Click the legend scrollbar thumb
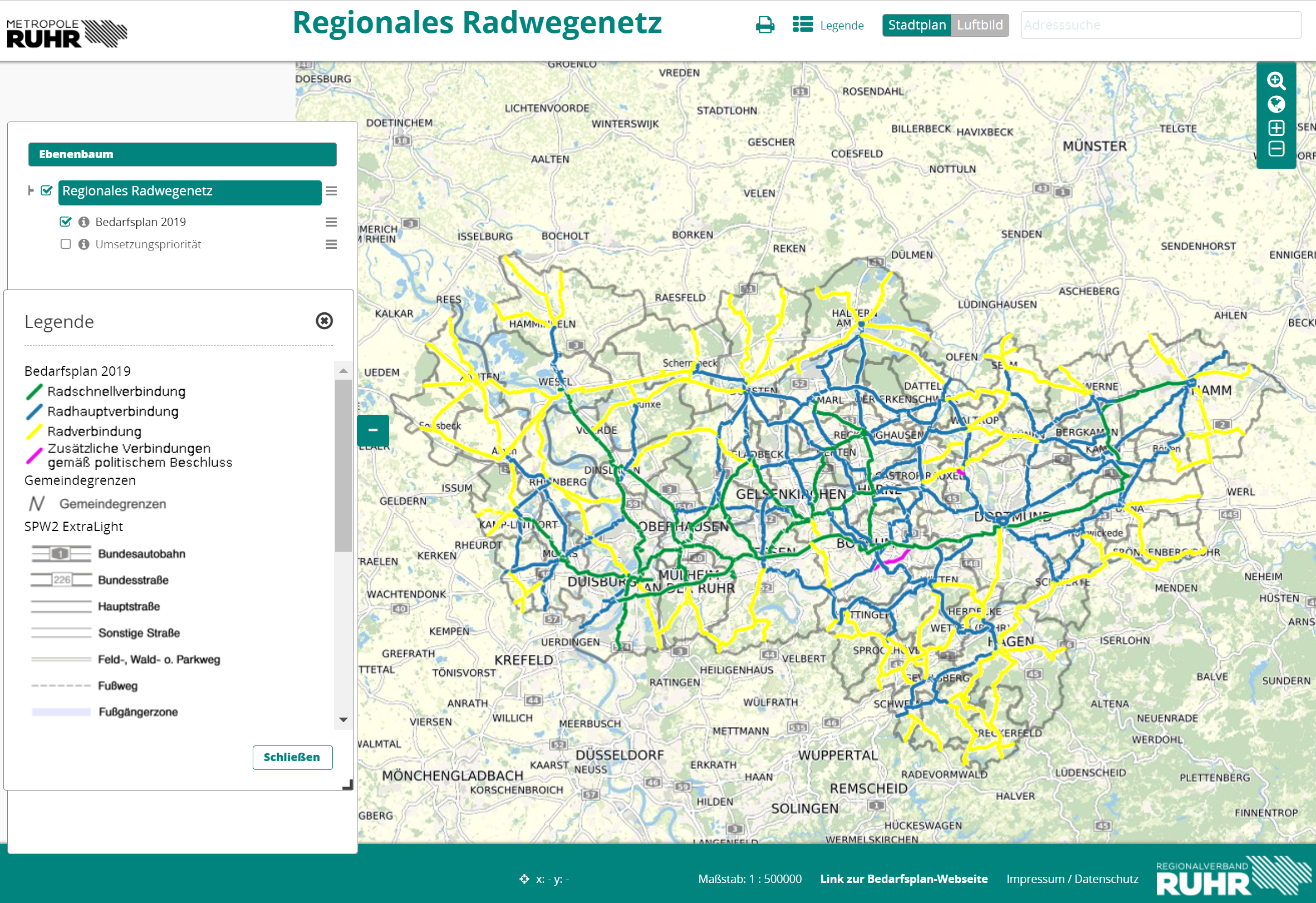Image resolution: width=1316 pixels, height=903 pixels. click(x=343, y=465)
